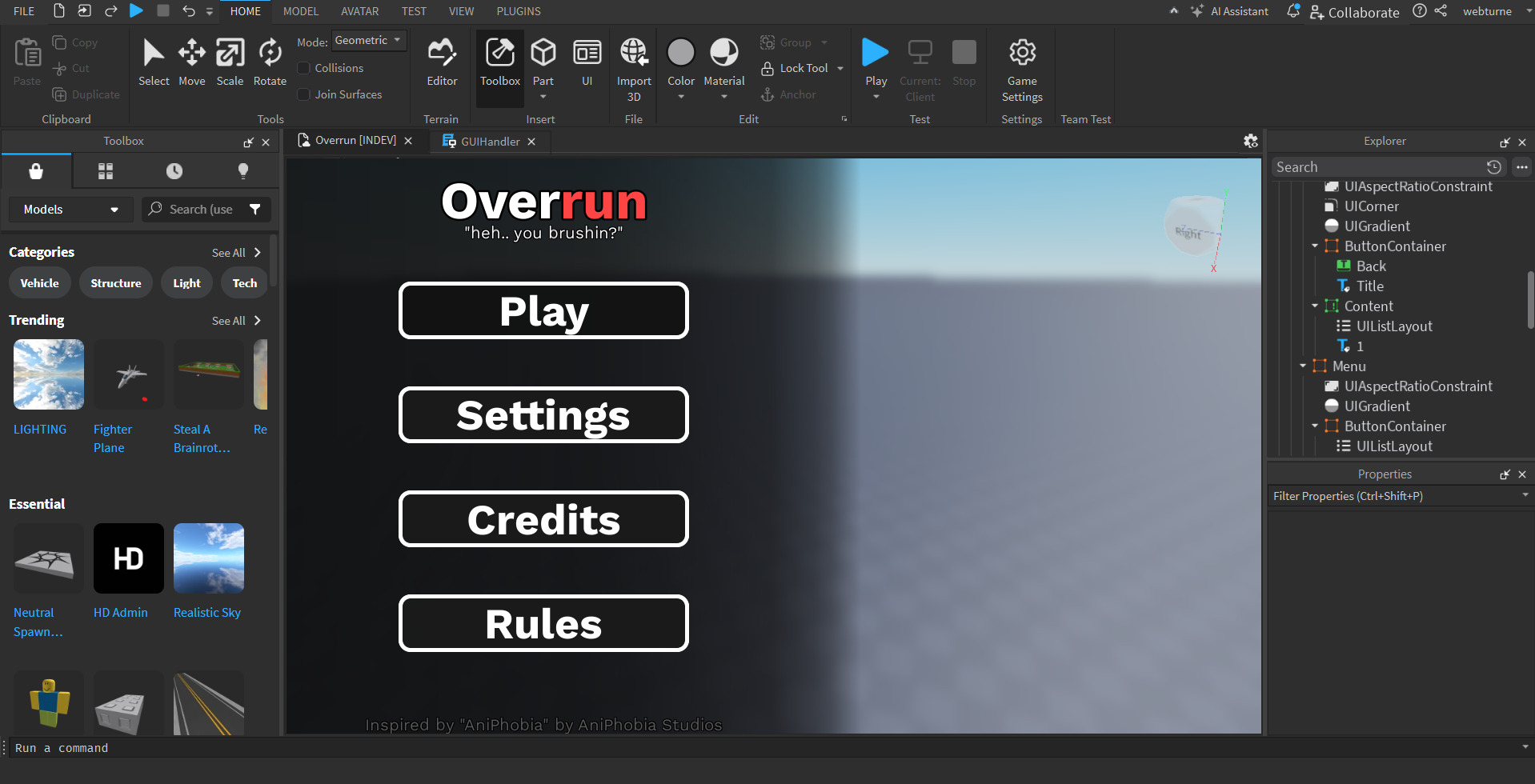Open Game Settings
1535x784 pixels.
[1022, 70]
